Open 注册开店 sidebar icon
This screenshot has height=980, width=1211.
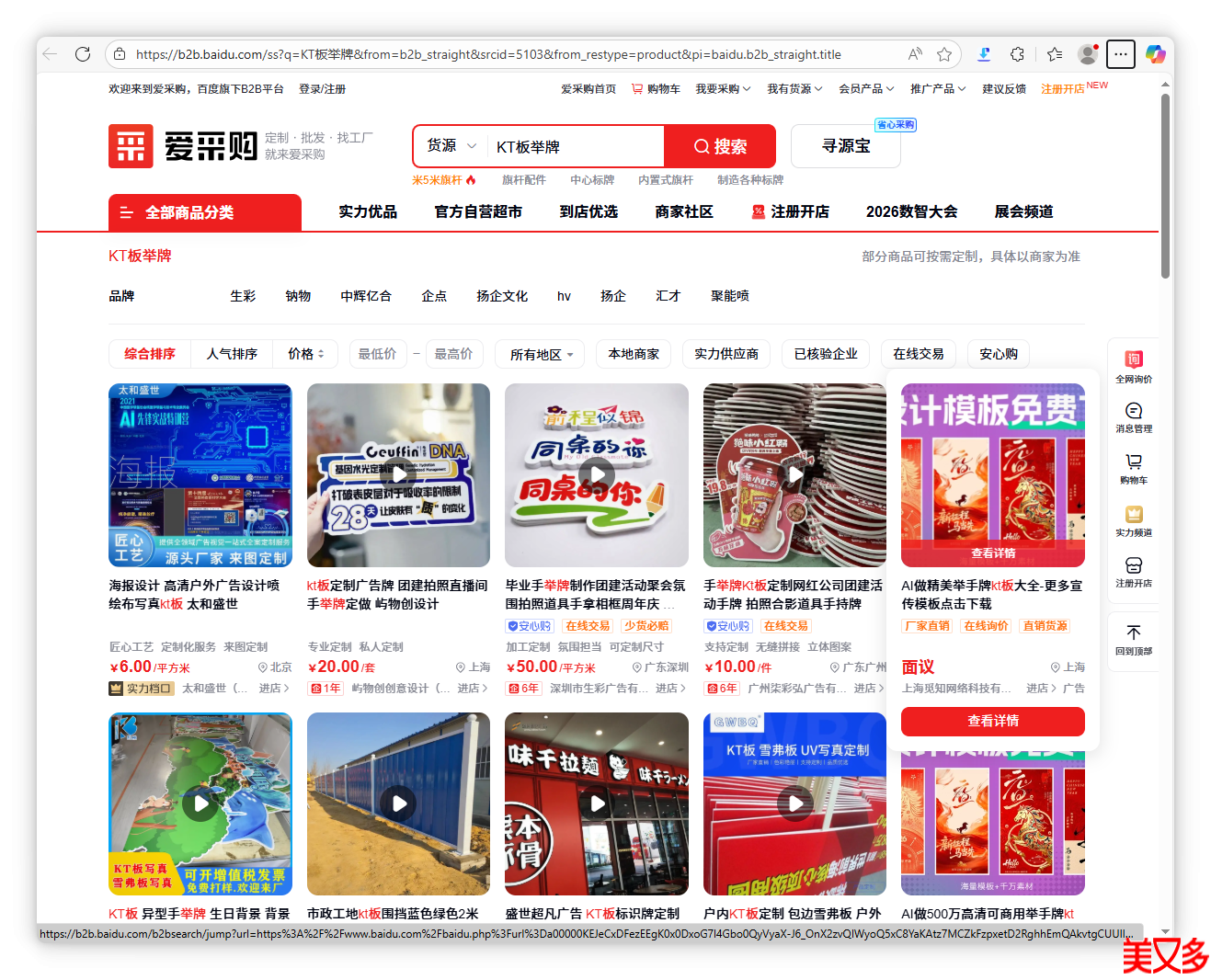pyautogui.click(x=1134, y=571)
